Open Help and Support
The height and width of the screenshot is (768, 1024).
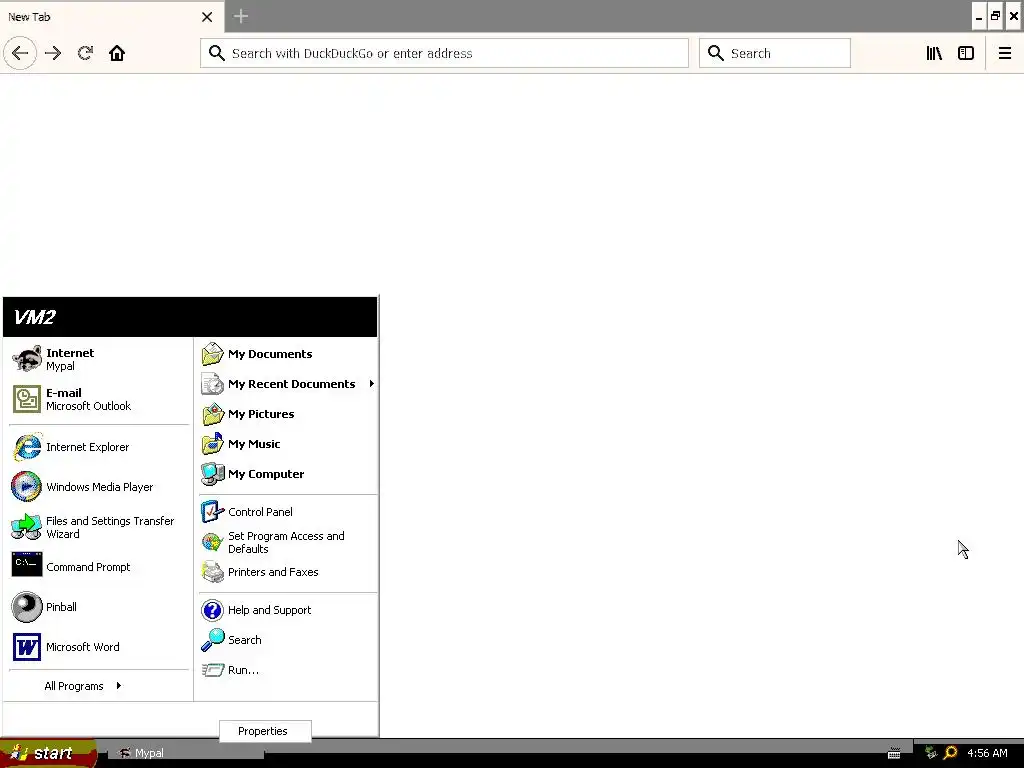tap(287, 610)
